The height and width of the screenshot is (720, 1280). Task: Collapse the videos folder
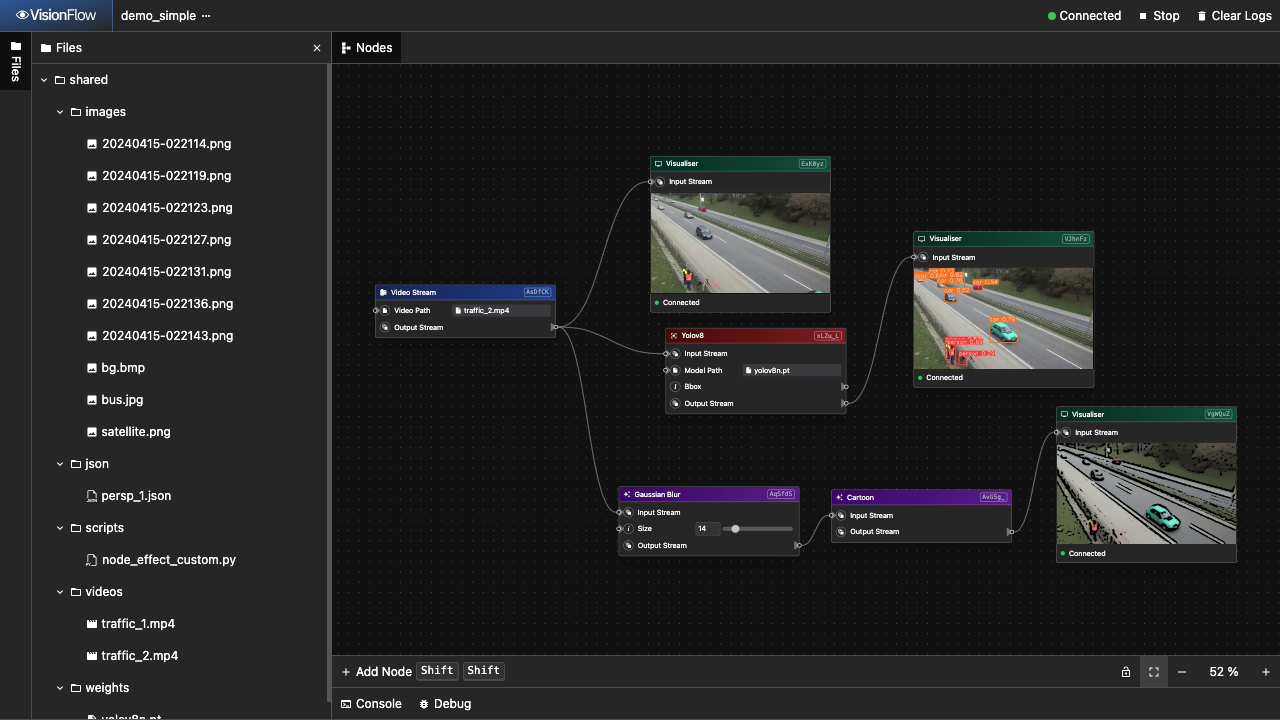(x=60, y=592)
